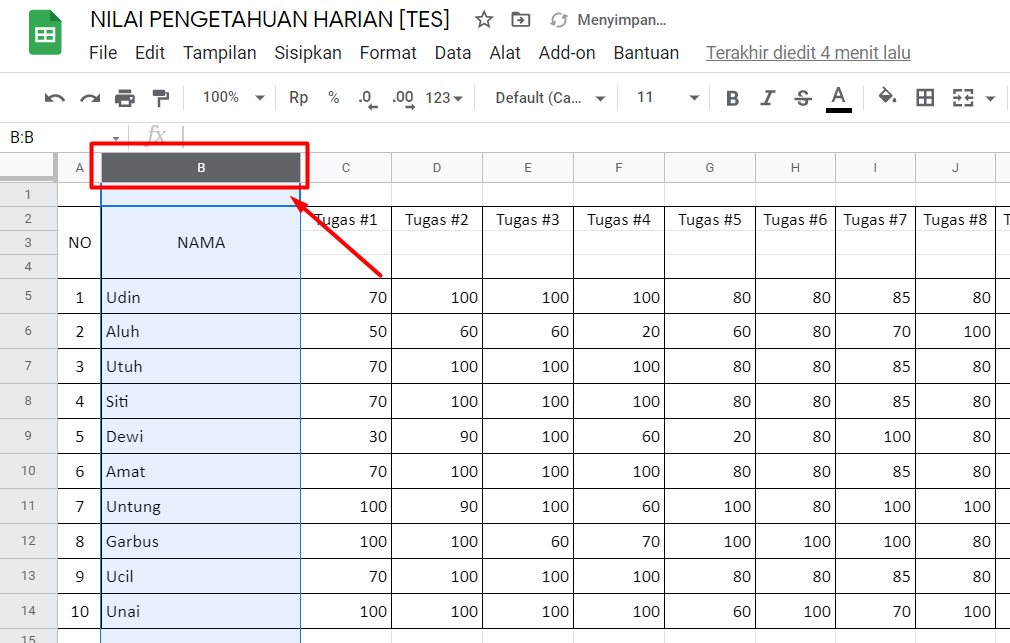Click the Undo arrow icon
The image size is (1010, 643).
coord(55,98)
